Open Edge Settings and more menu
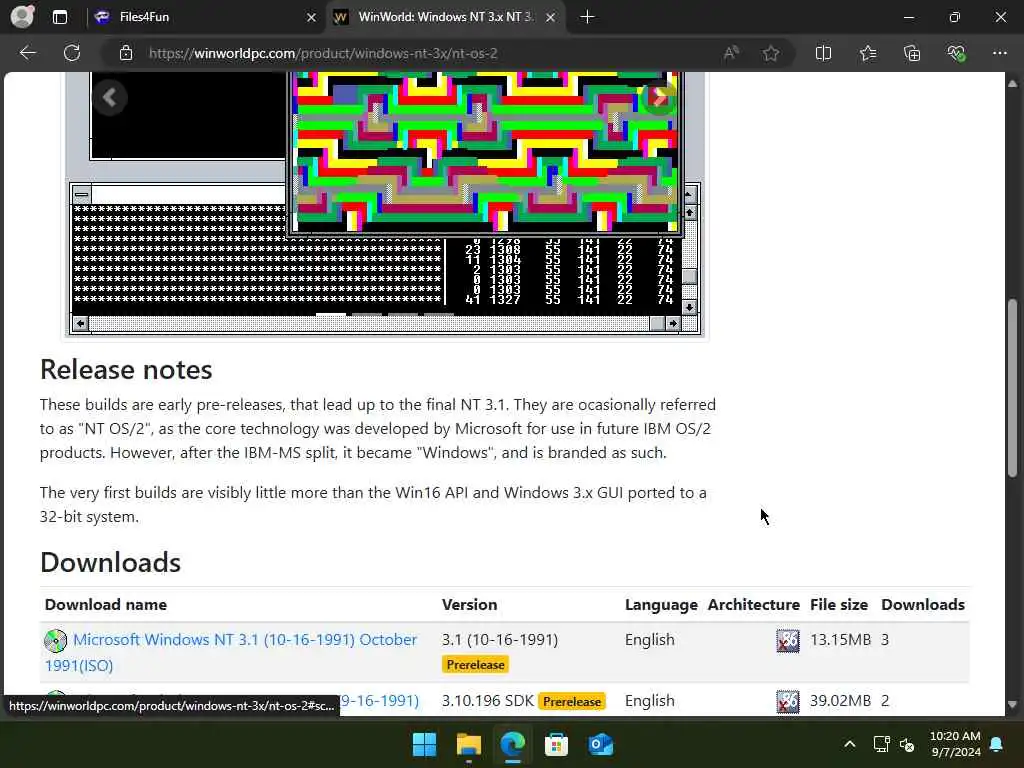 coord(1000,53)
